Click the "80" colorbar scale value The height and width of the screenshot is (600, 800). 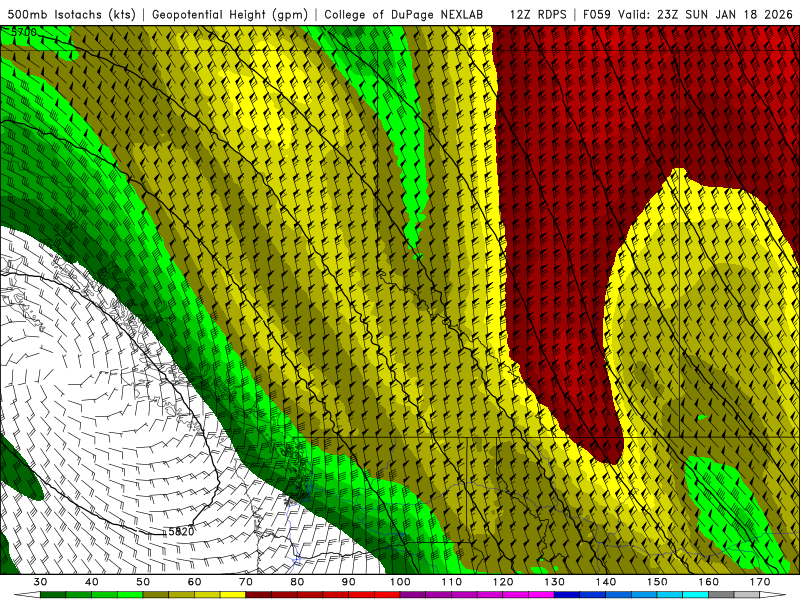pyautogui.click(x=297, y=582)
